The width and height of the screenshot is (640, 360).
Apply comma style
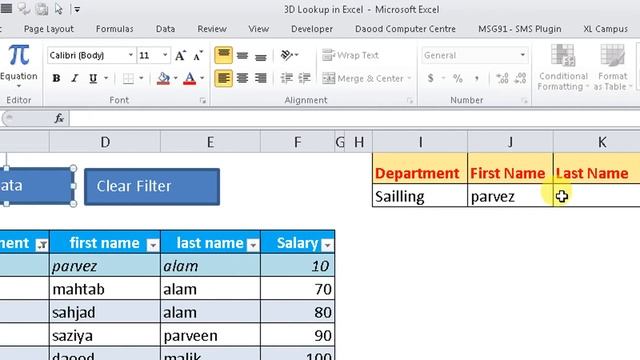476,78
